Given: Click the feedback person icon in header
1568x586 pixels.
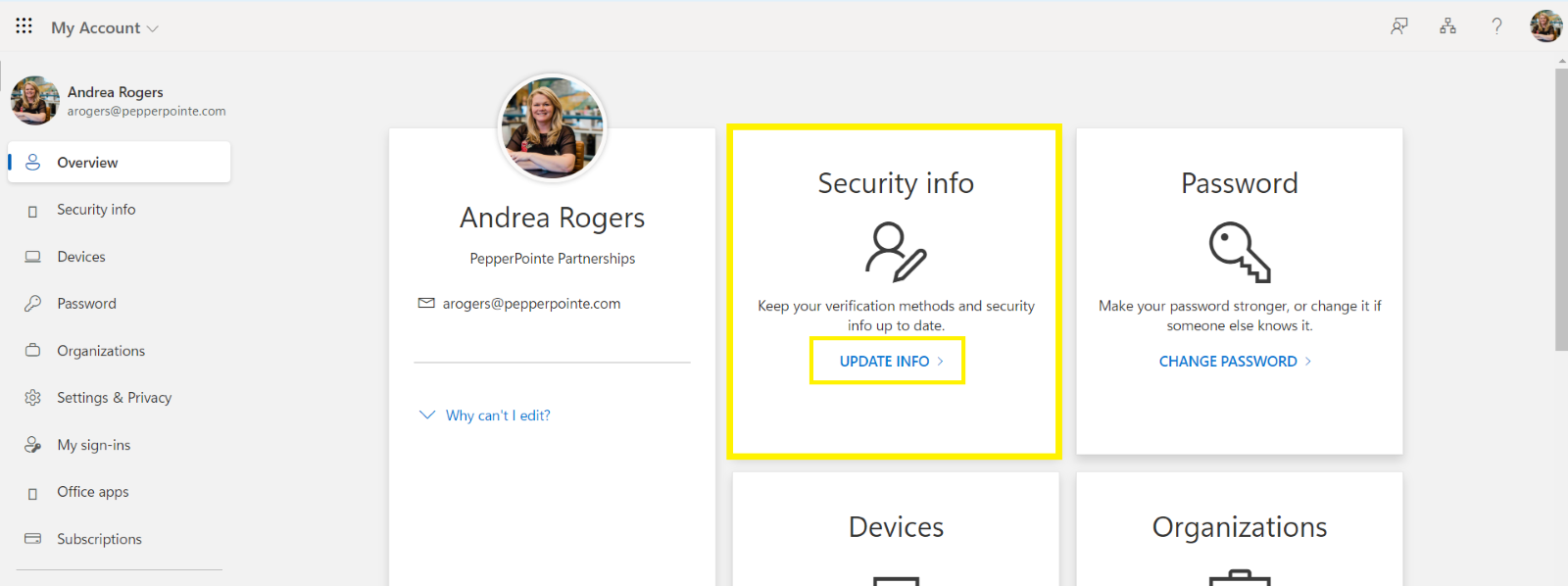Looking at the screenshot, I should (1399, 26).
